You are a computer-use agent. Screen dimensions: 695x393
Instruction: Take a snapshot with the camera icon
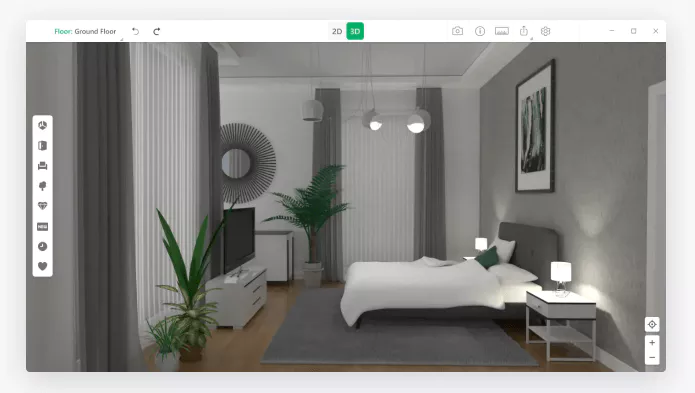(457, 31)
